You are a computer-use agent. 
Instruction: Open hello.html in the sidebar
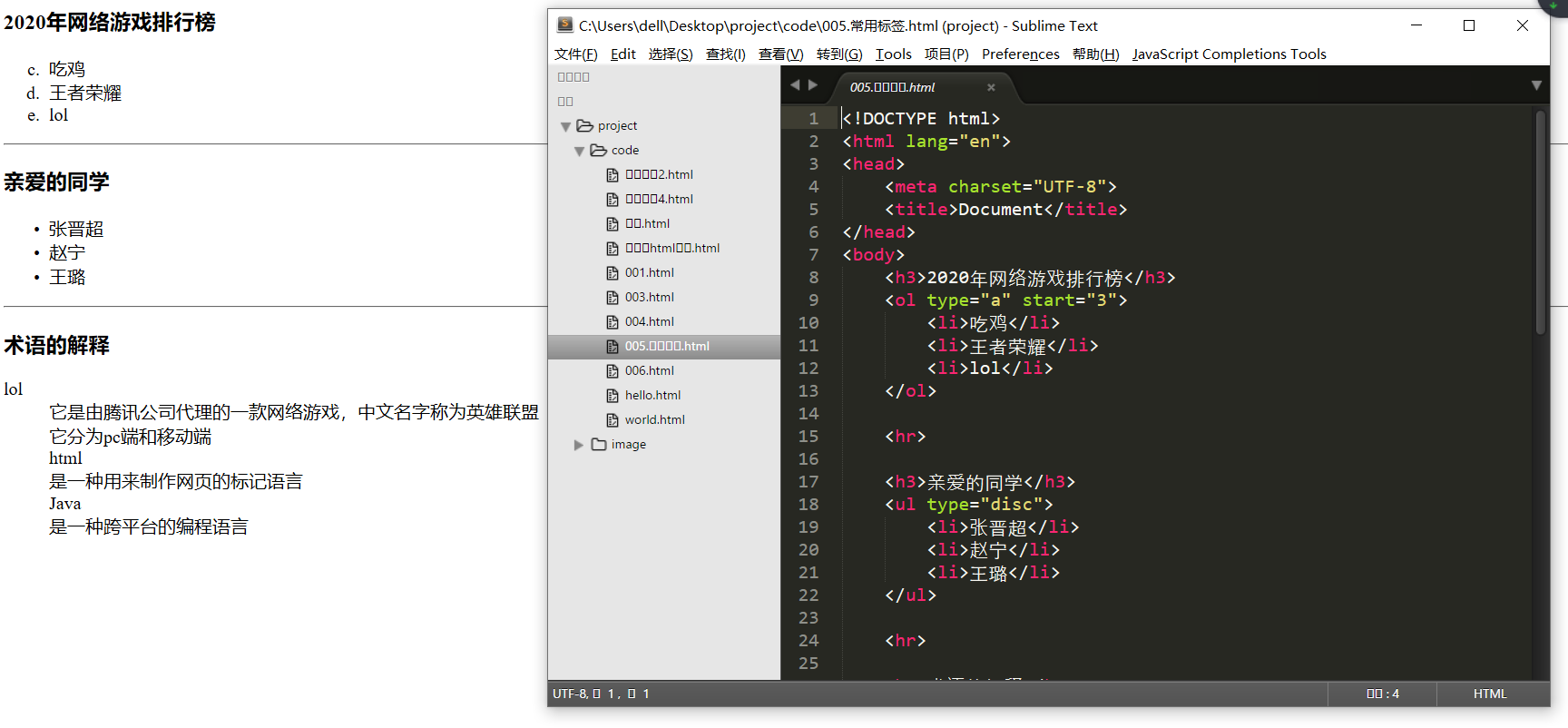pos(652,395)
